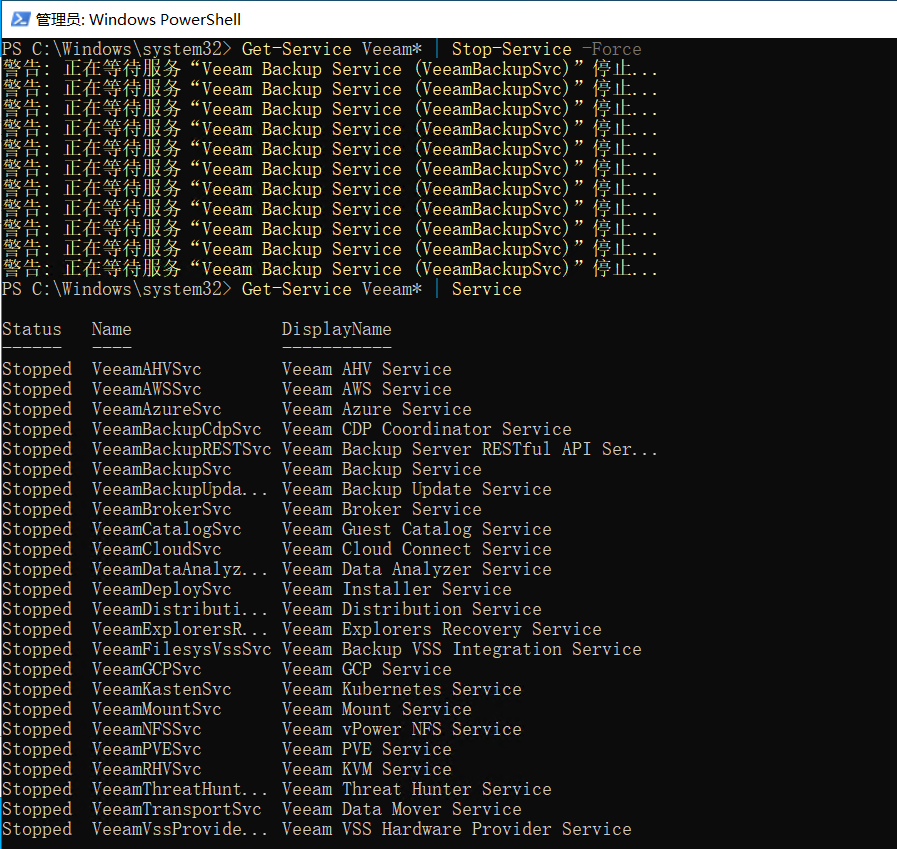897x849 pixels.
Task: Click service name 'VeeamDeploySvc'
Action: click(161, 589)
